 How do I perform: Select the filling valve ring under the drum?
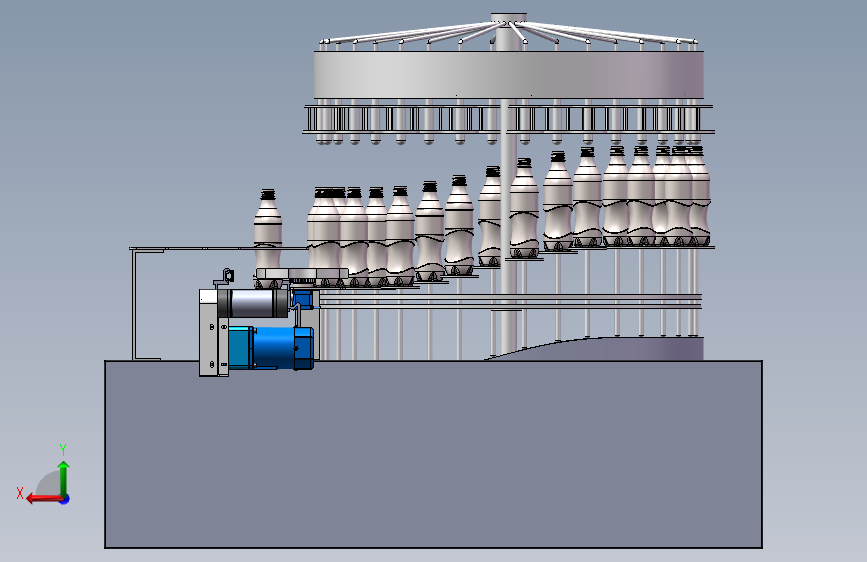point(509,119)
